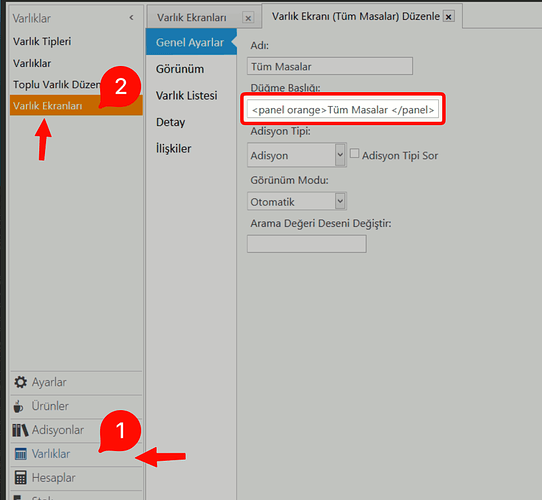This screenshot has height=500, width=542.
Task: Click the Adı text field
Action: point(330,66)
